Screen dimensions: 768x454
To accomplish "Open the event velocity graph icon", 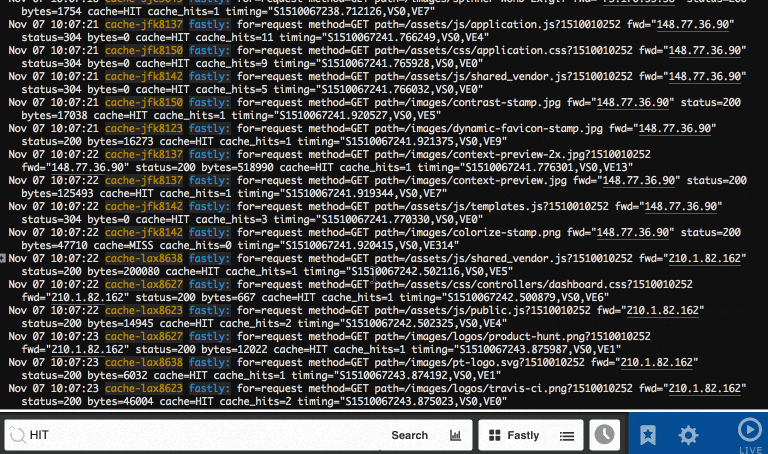I will (456, 435).
